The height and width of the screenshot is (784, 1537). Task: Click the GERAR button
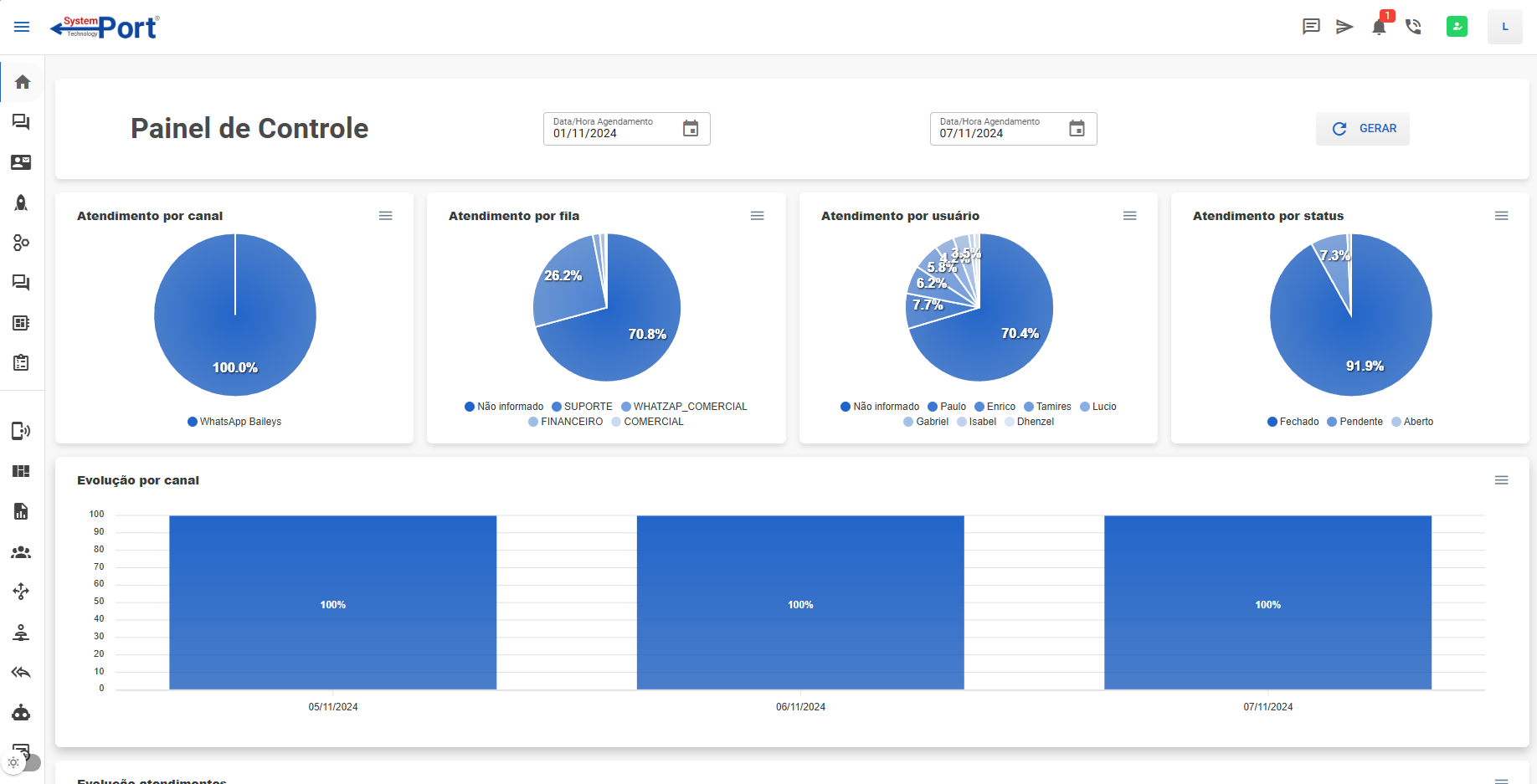[x=1362, y=129]
